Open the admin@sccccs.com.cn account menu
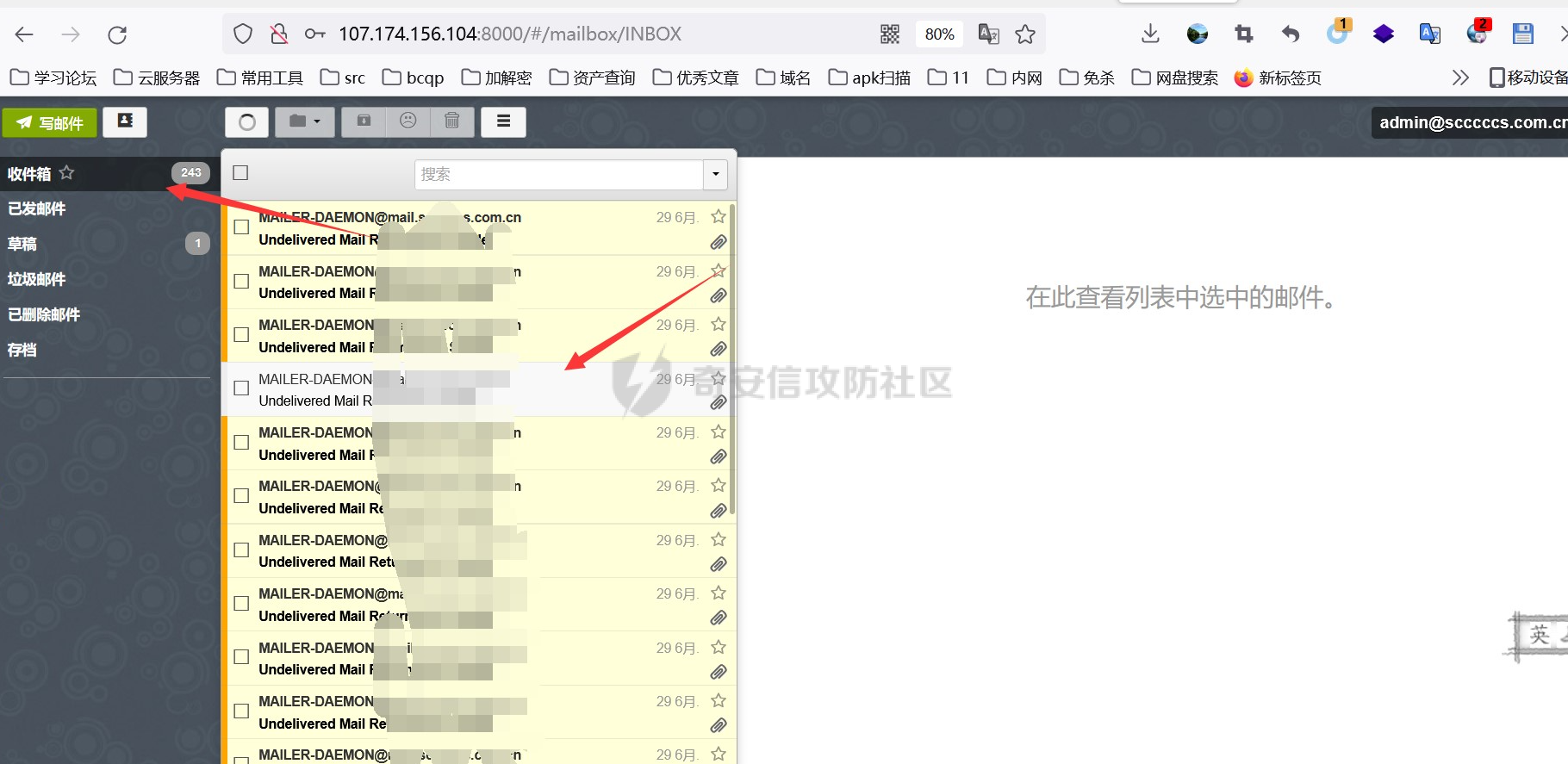The height and width of the screenshot is (764, 1568). [x=1470, y=122]
